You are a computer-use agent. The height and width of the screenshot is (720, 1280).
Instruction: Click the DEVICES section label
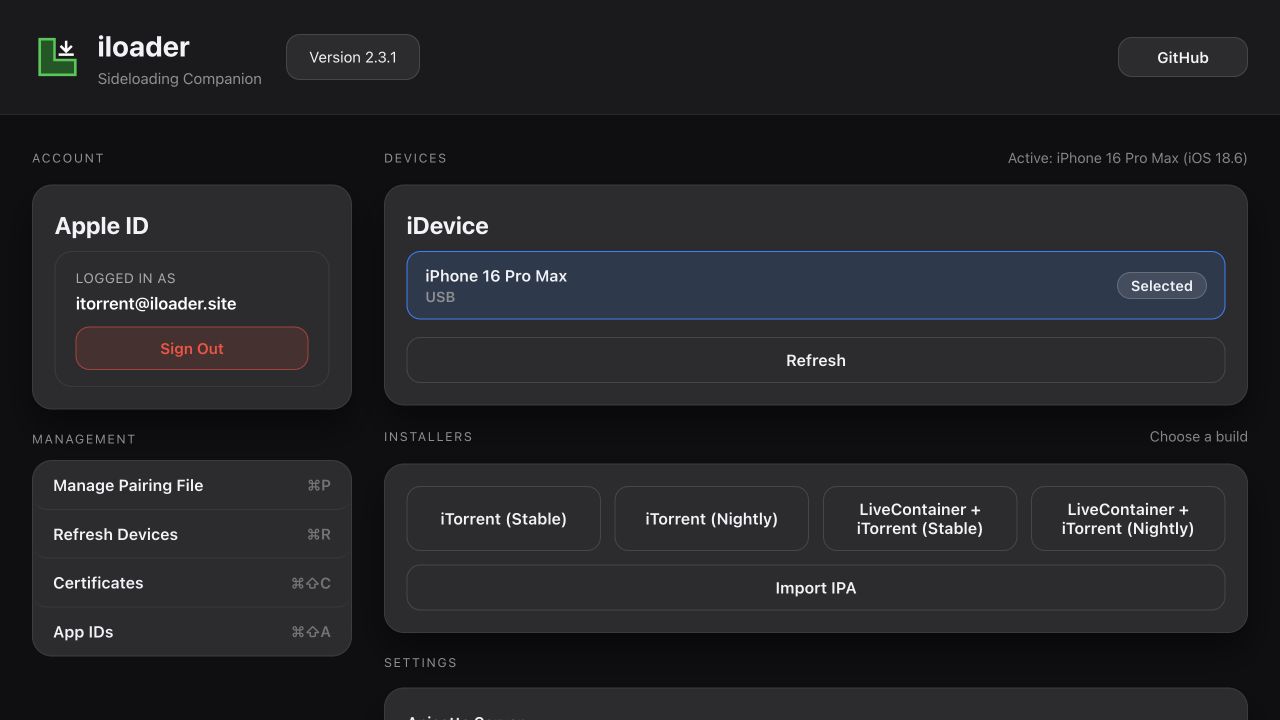point(415,158)
